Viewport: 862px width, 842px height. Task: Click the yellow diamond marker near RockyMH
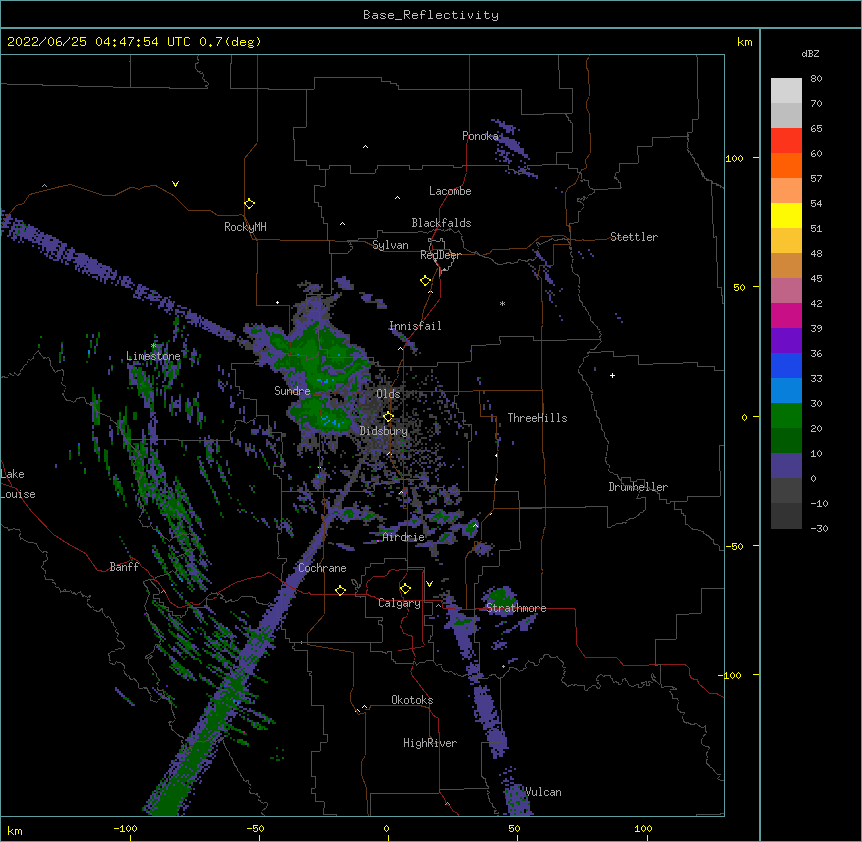tap(249, 204)
